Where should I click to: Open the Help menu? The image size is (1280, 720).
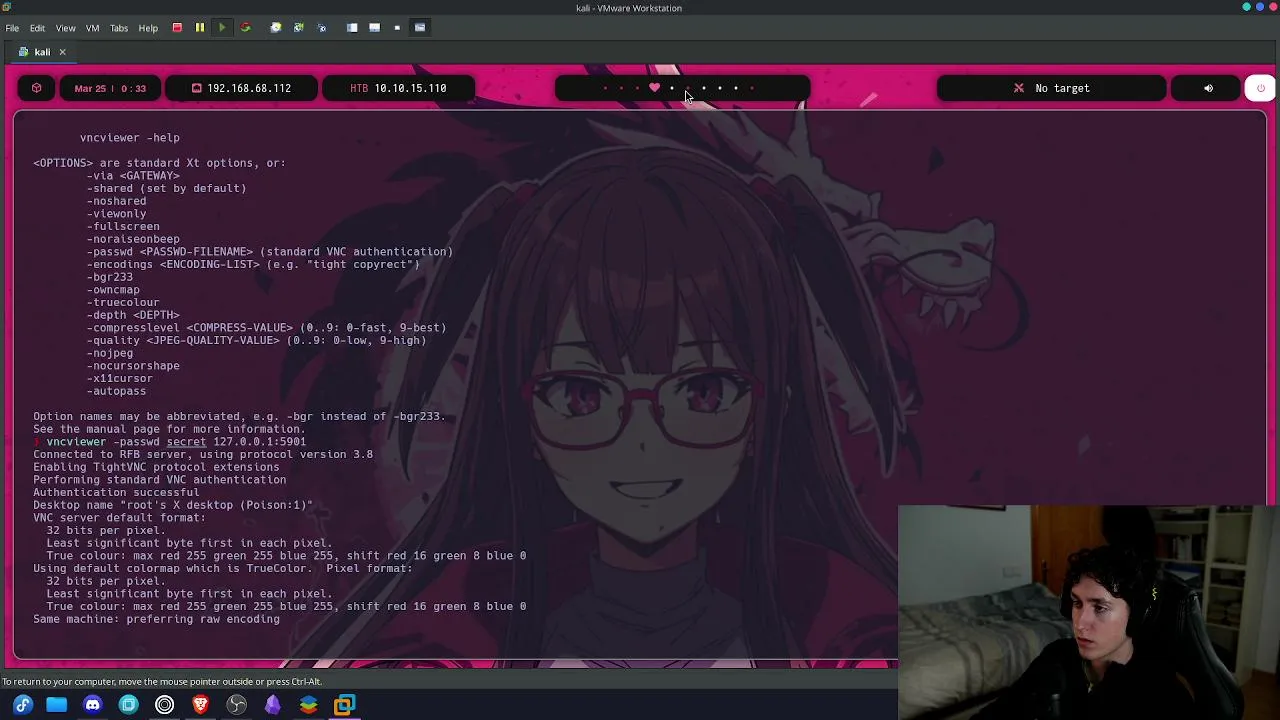pyautogui.click(x=148, y=28)
